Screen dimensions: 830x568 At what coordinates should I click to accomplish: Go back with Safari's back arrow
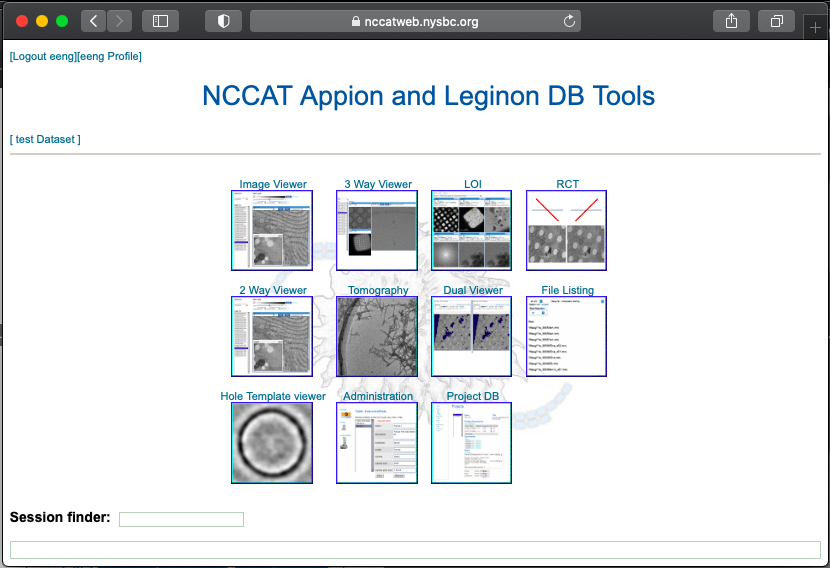(x=93, y=21)
